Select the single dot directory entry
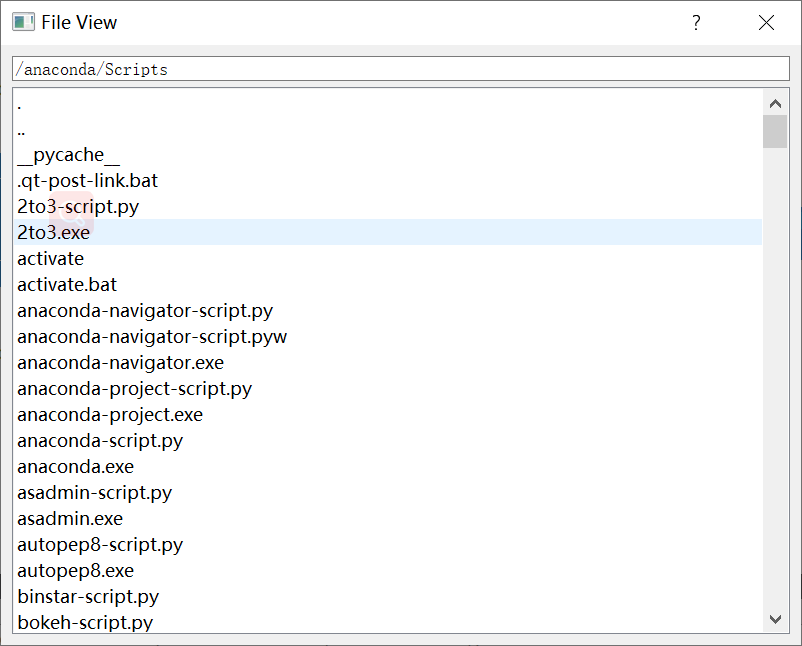The width and height of the screenshot is (802, 646). [x=388, y=102]
